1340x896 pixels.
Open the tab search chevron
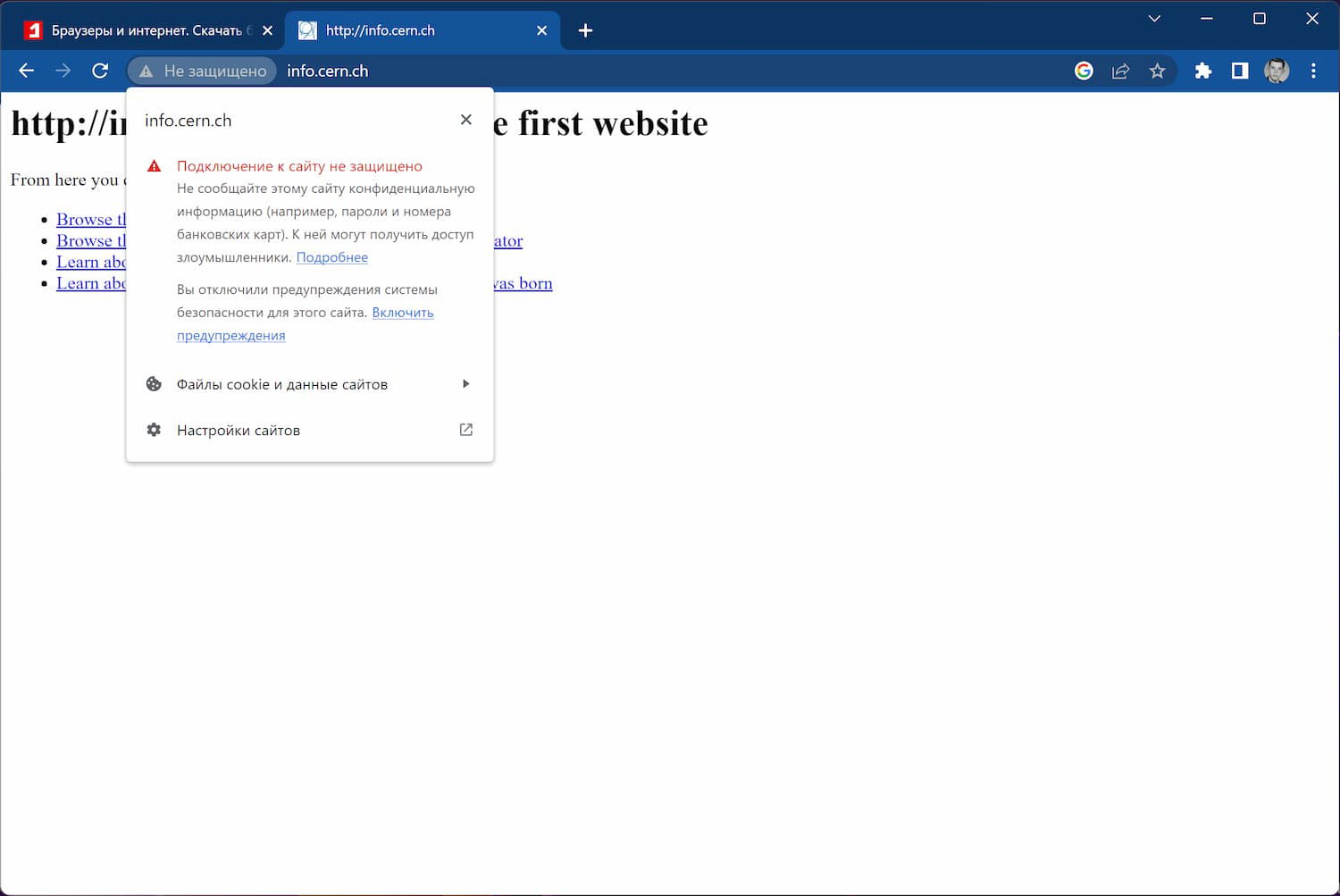(x=1154, y=18)
